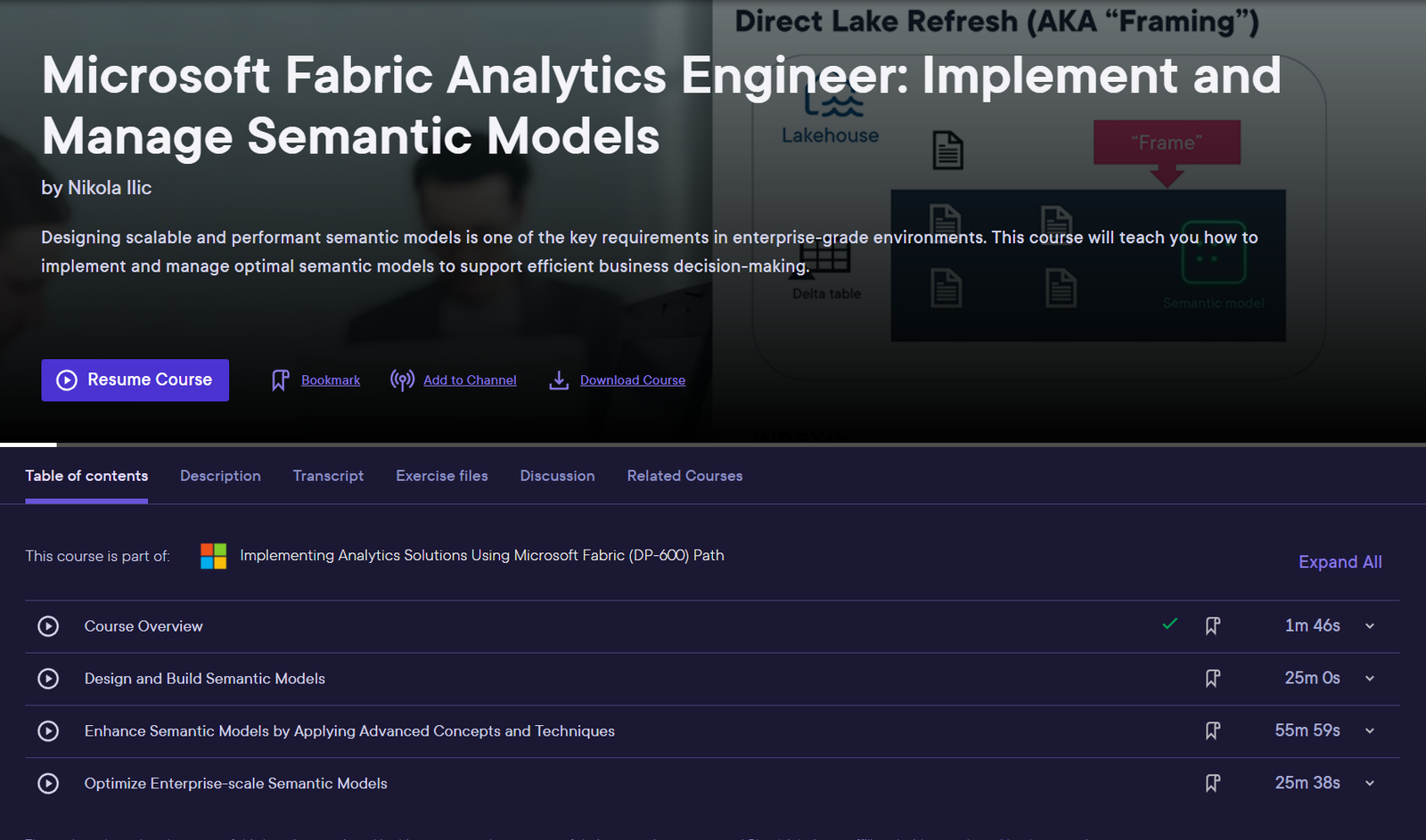Click the Add to Channel broadcast icon
The image size is (1426, 840).
[x=402, y=380]
